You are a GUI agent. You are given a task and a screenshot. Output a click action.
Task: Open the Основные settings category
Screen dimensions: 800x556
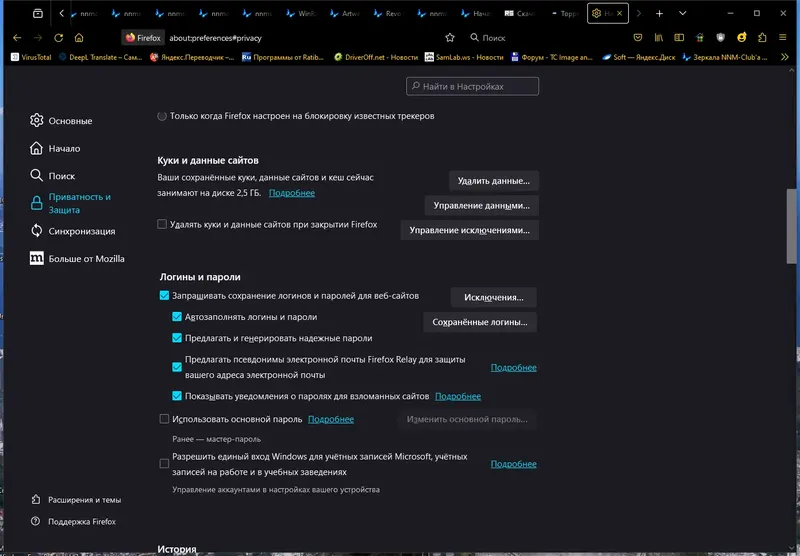pyautogui.click(x=61, y=121)
